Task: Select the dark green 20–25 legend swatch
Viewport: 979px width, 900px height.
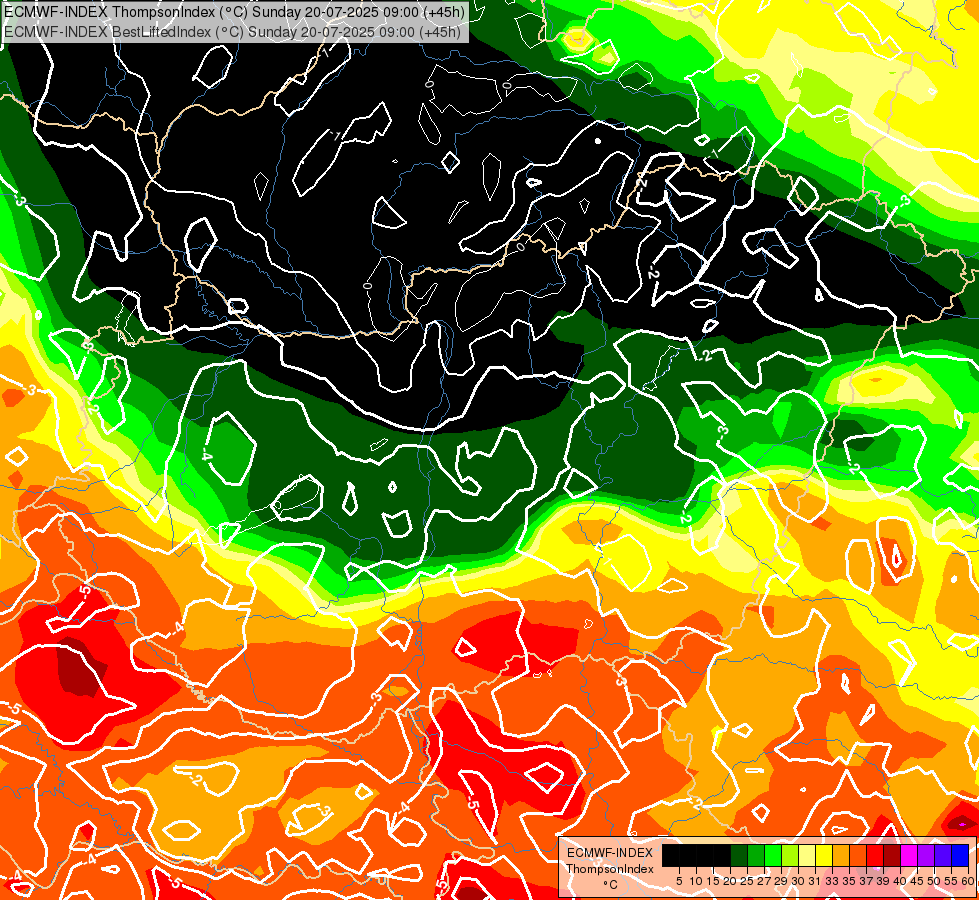Action: coord(739,856)
